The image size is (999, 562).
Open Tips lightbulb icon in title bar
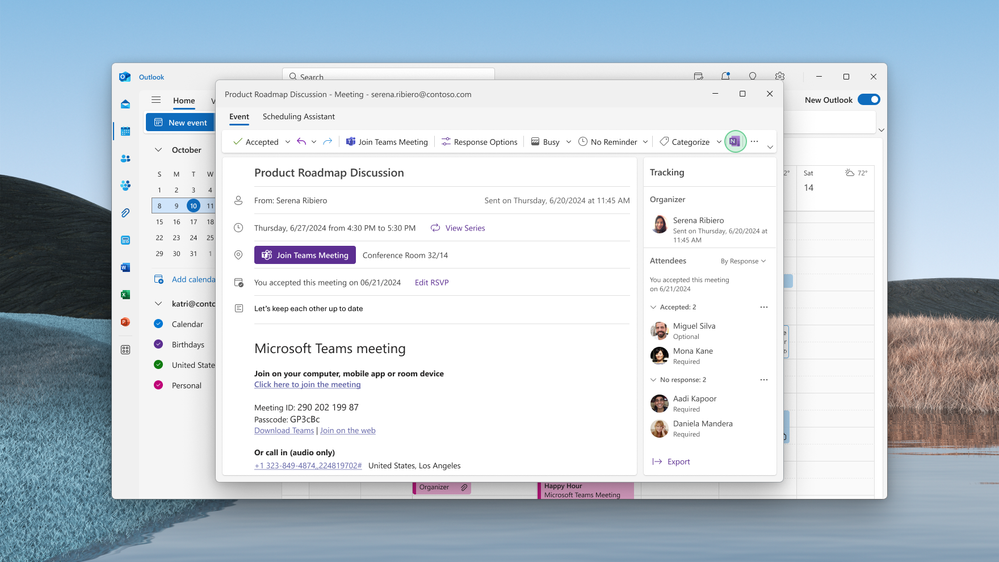coord(752,76)
